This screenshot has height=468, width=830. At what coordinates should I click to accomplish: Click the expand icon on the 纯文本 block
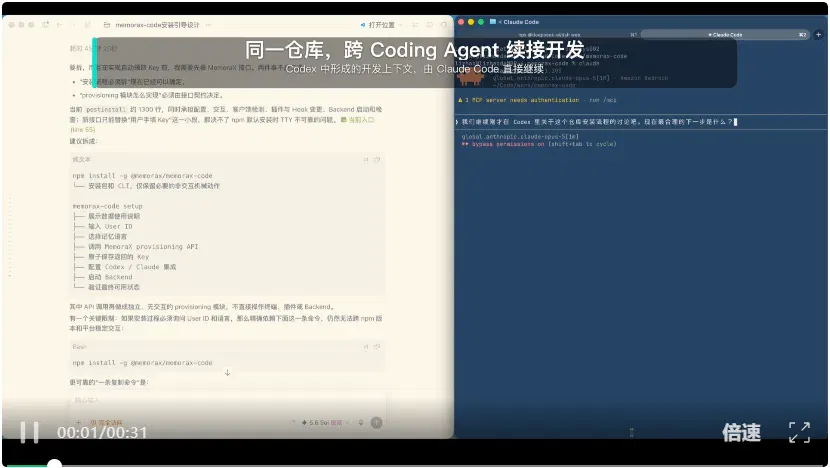(365, 159)
